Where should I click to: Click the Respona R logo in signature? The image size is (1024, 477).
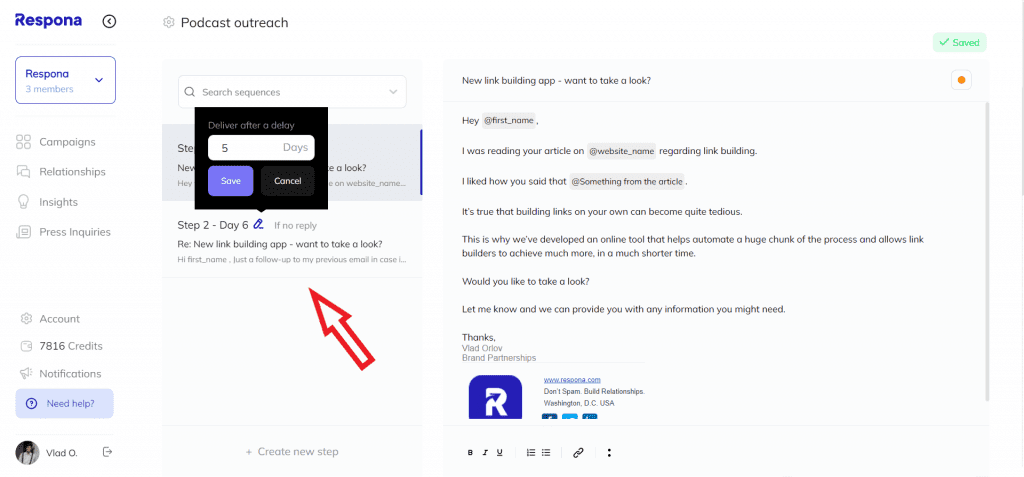(x=495, y=397)
